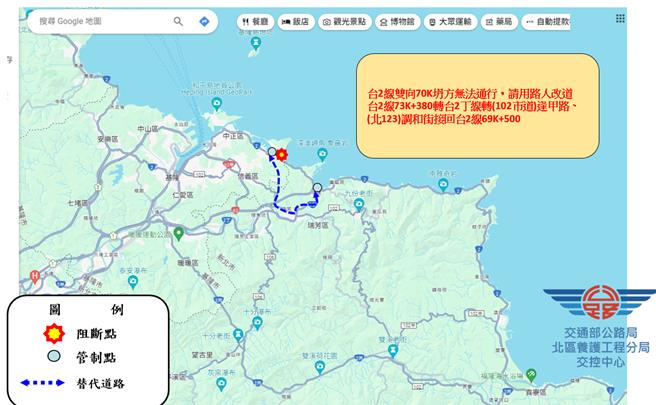Click the magnifier search icon
This screenshot has height=405, width=656.
pyautogui.click(x=178, y=21)
